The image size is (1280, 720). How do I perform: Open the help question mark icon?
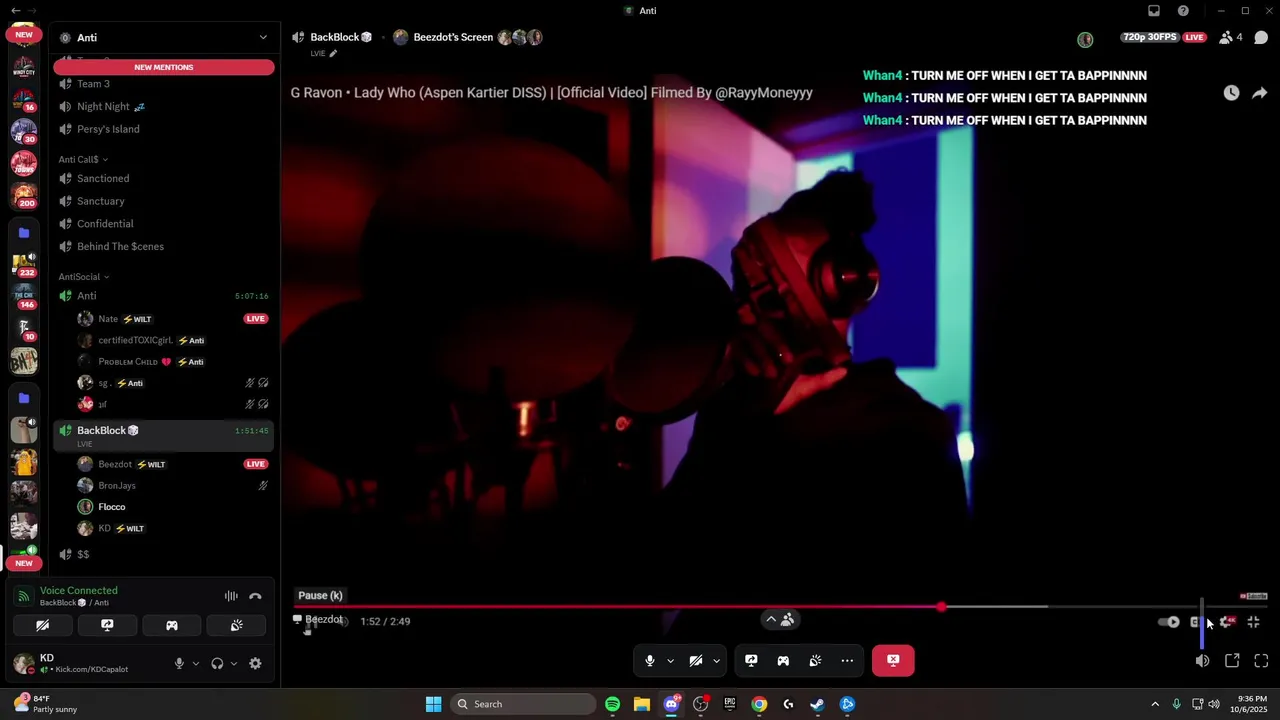[1183, 11]
